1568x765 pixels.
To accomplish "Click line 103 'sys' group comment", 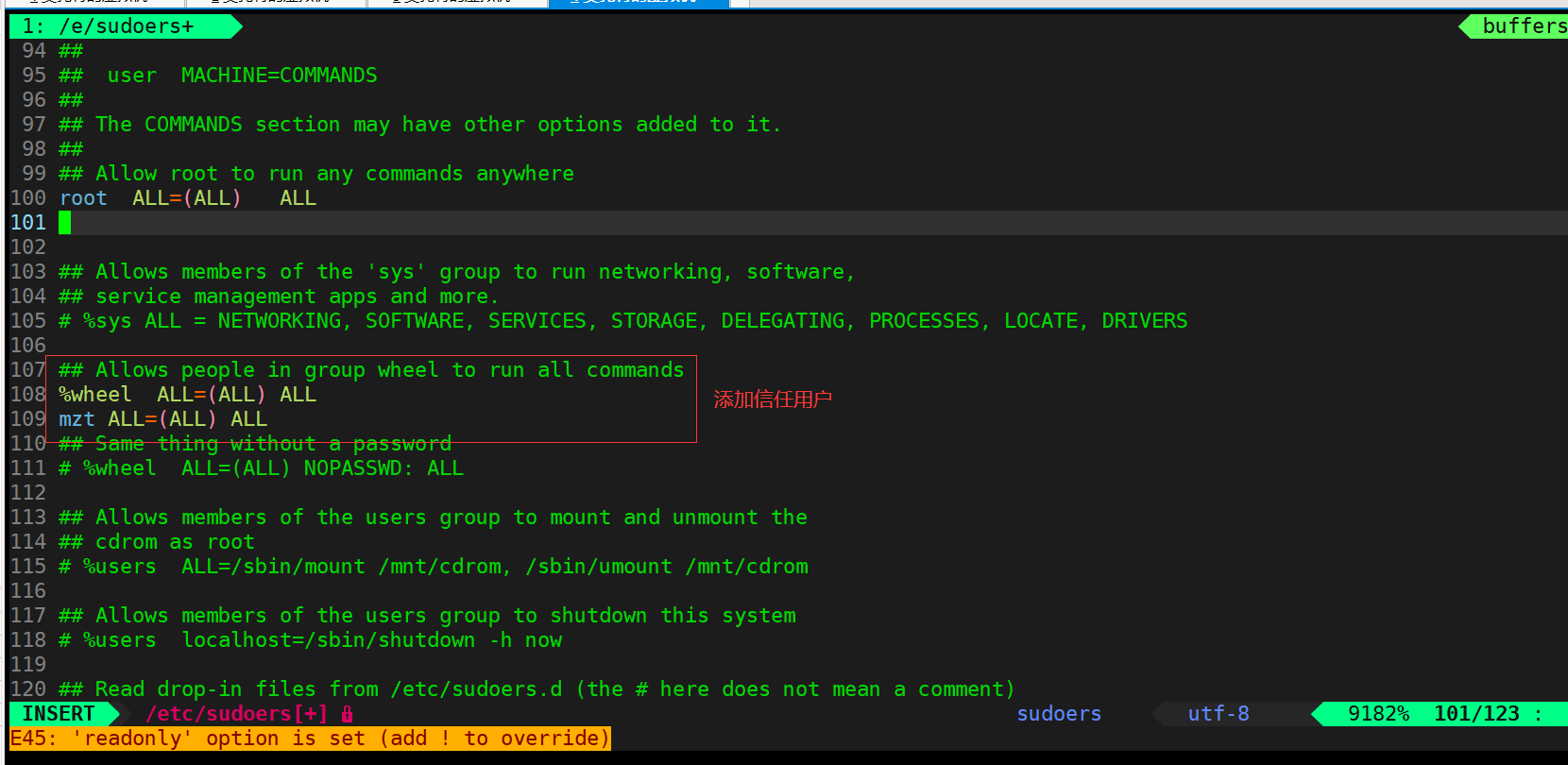I will pos(456,272).
